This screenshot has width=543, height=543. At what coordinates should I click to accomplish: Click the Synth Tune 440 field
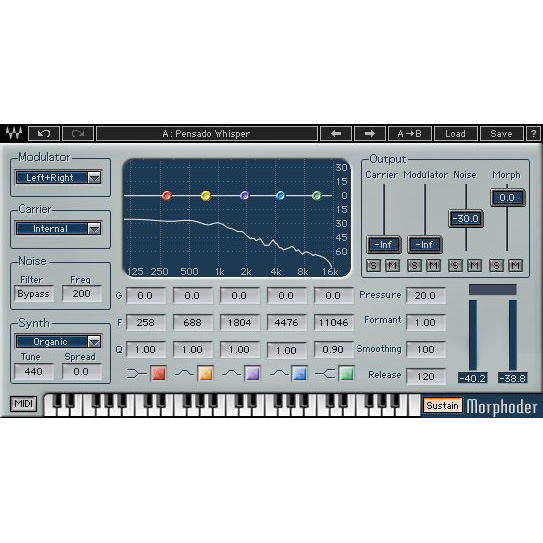tap(34, 372)
